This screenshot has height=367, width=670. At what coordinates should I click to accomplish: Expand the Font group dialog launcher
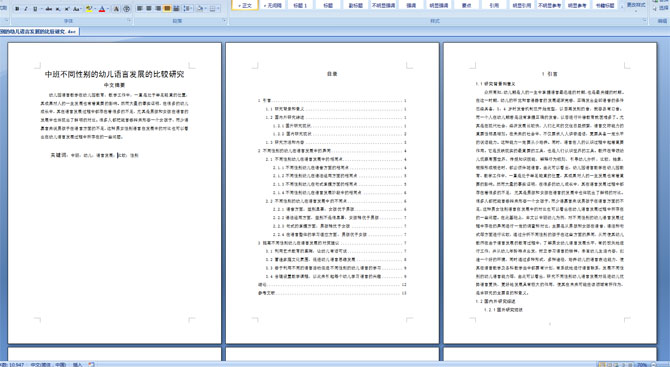click(x=129, y=20)
